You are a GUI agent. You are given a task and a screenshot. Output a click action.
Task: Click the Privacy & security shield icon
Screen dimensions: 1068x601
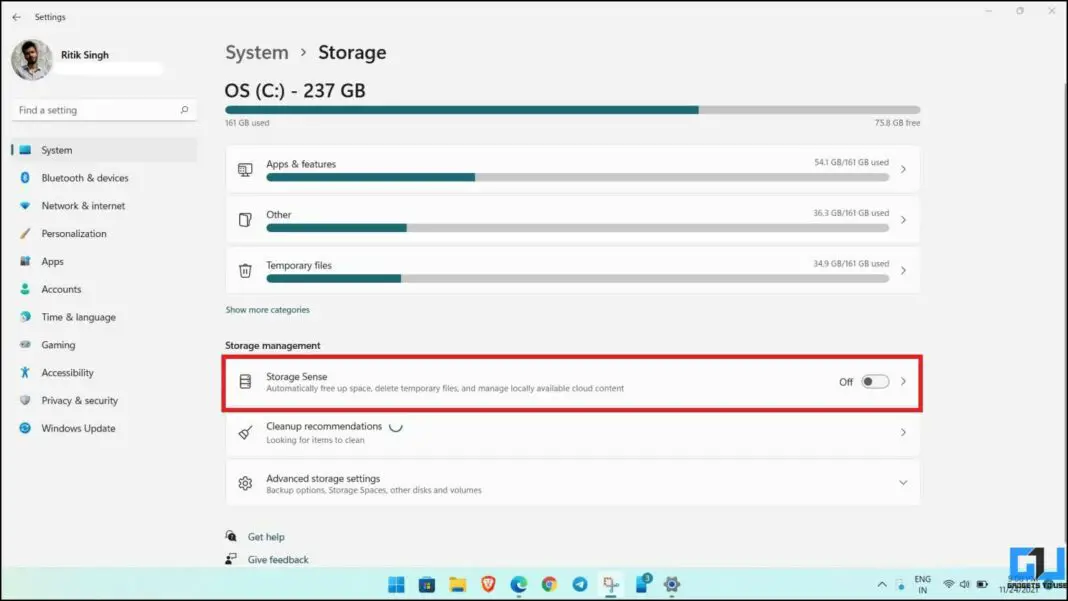(24, 400)
